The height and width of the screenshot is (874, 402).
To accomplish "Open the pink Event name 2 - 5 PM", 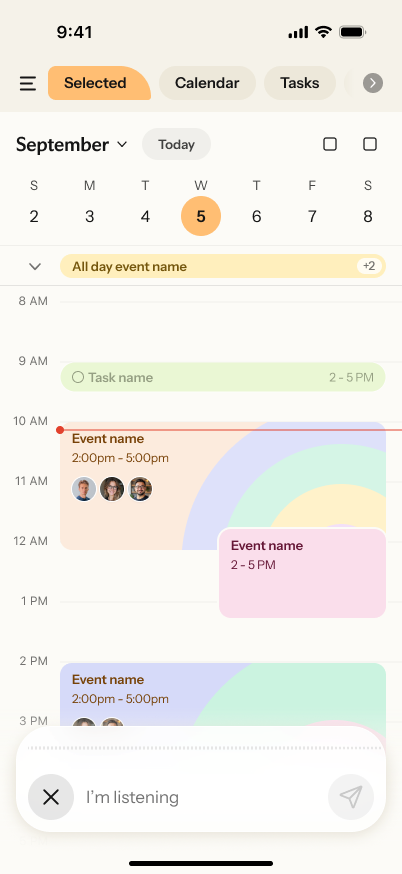I will click(302, 573).
